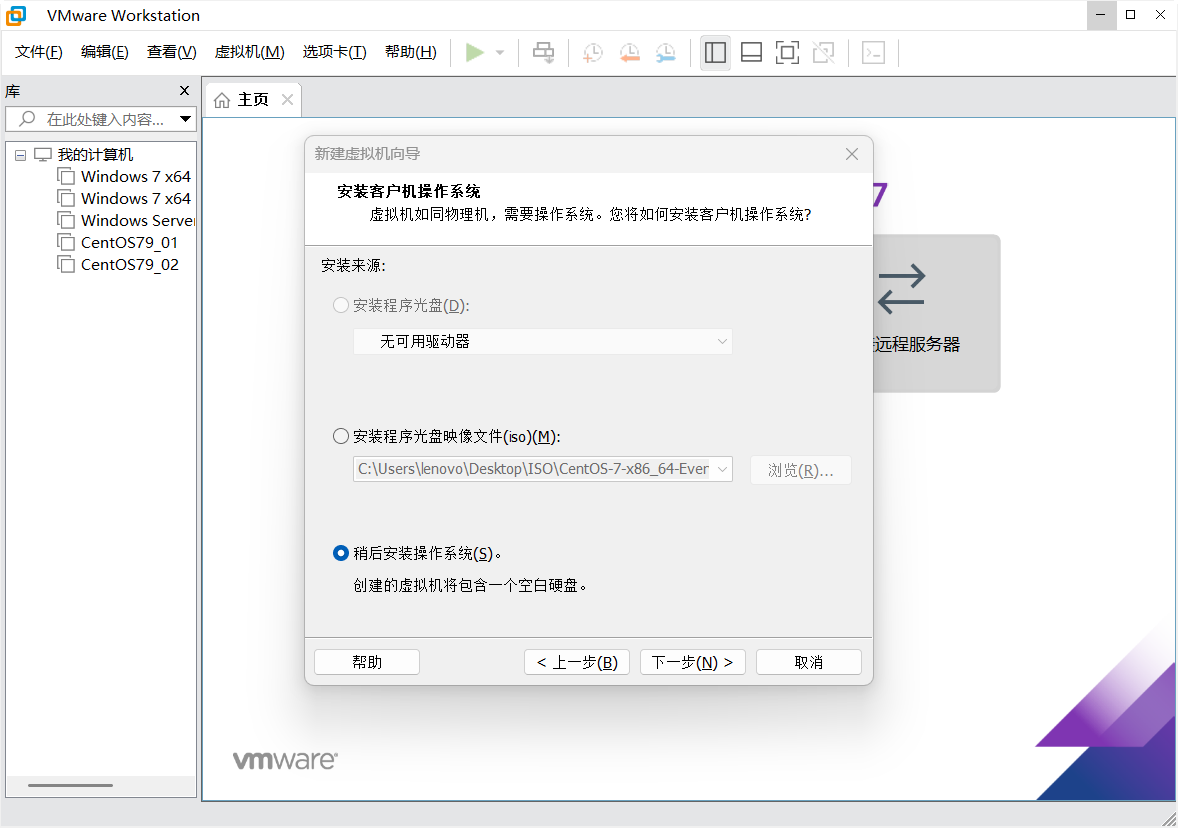Screen dimensions: 1178x828
Task: Select the Windows Server VM entry
Action: [x=126, y=220]
